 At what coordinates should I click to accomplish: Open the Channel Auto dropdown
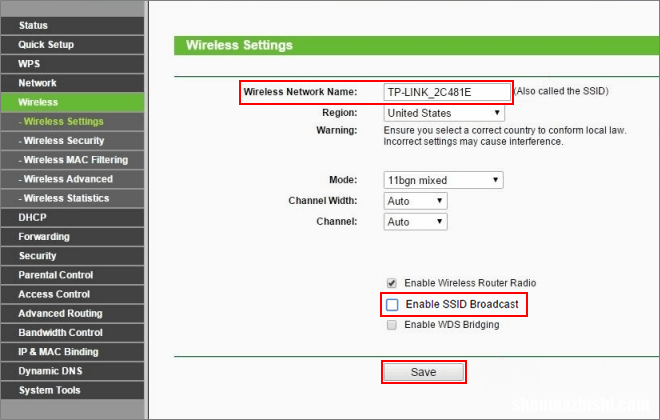point(415,222)
